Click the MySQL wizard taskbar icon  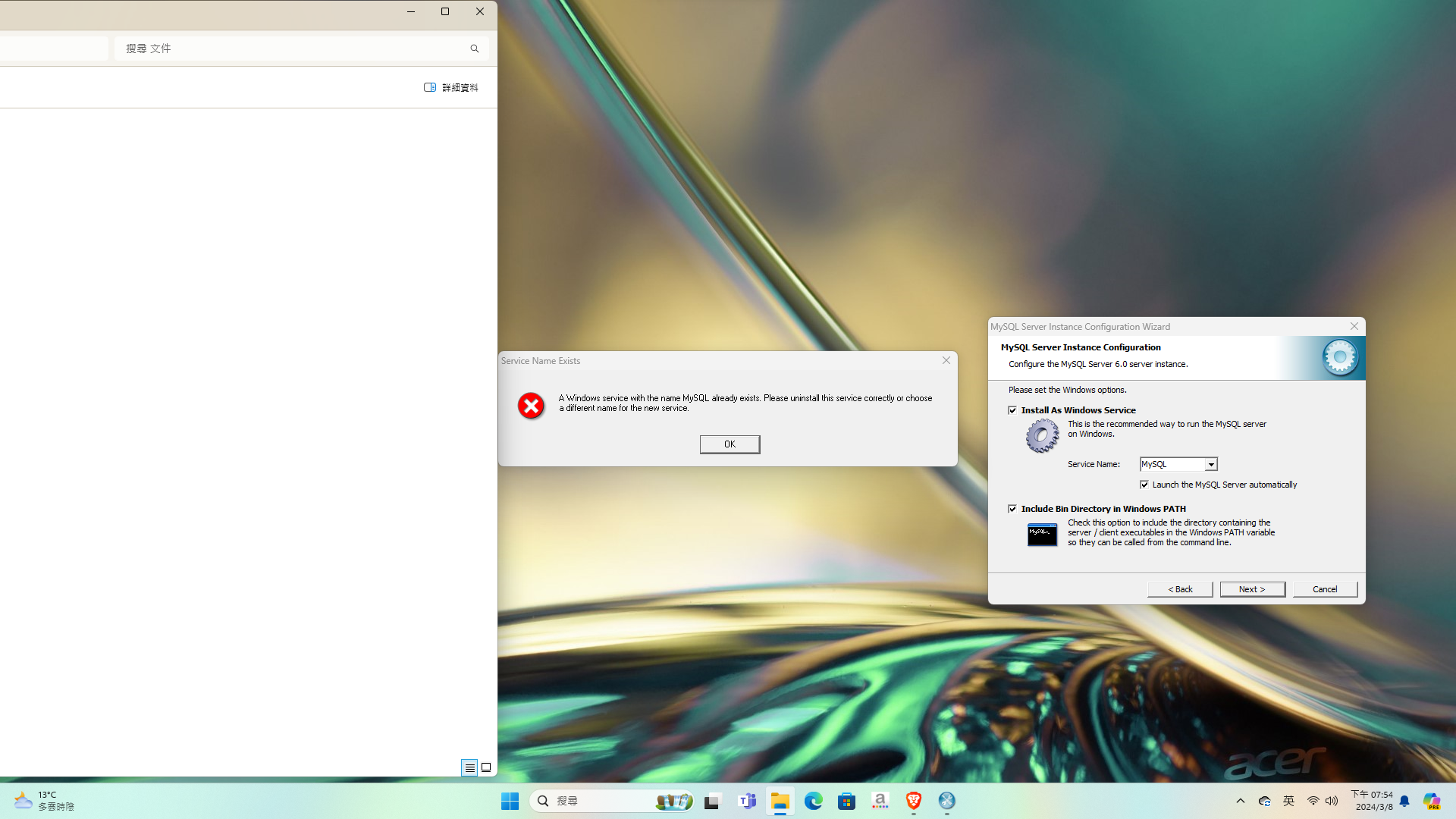tap(947, 801)
